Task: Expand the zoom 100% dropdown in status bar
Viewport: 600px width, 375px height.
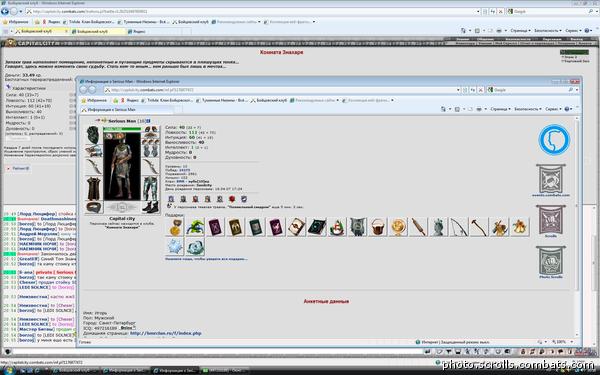Action: pyautogui.click(x=572, y=342)
